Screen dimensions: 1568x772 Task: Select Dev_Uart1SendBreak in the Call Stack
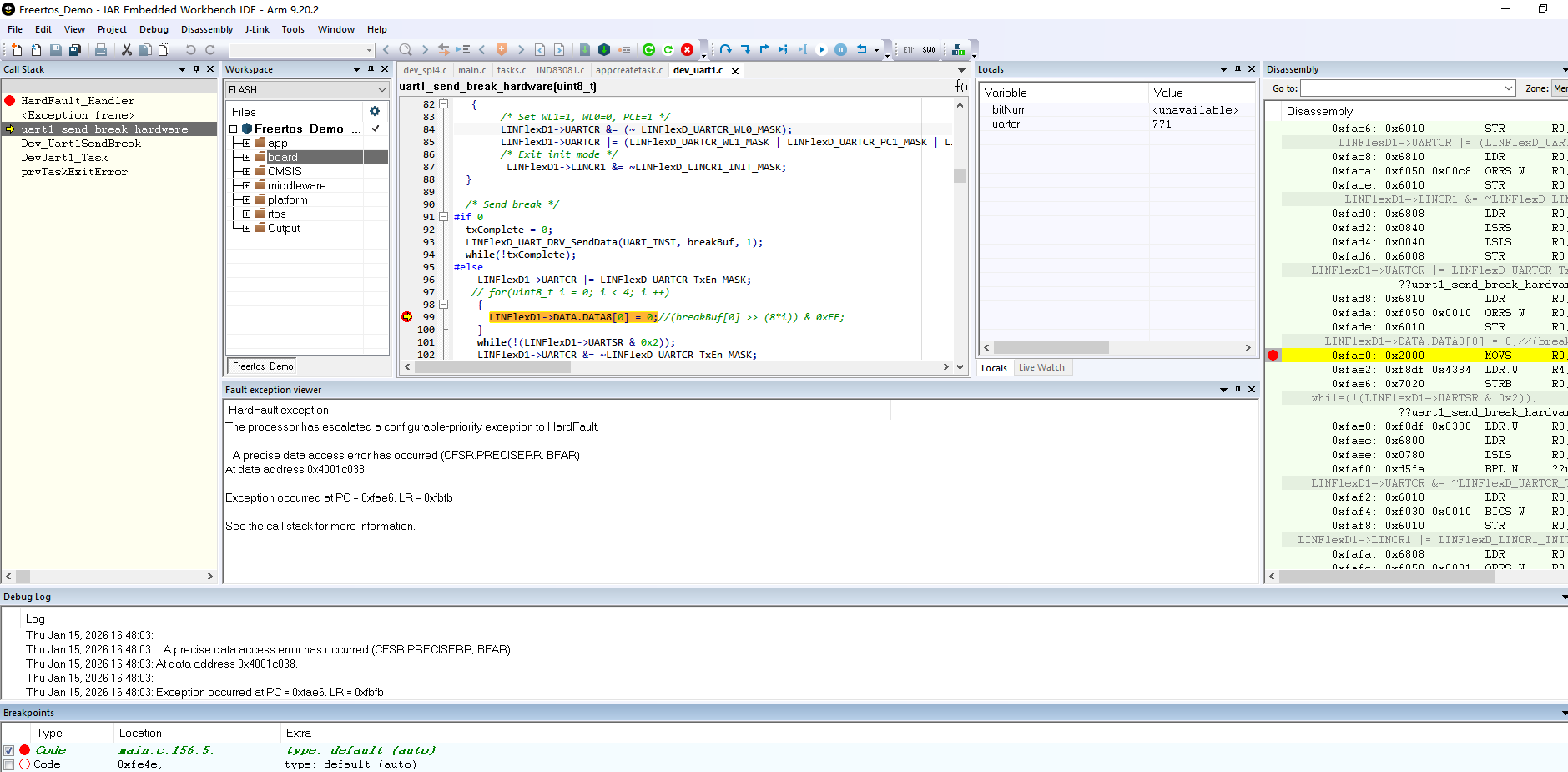pyautogui.click(x=81, y=144)
